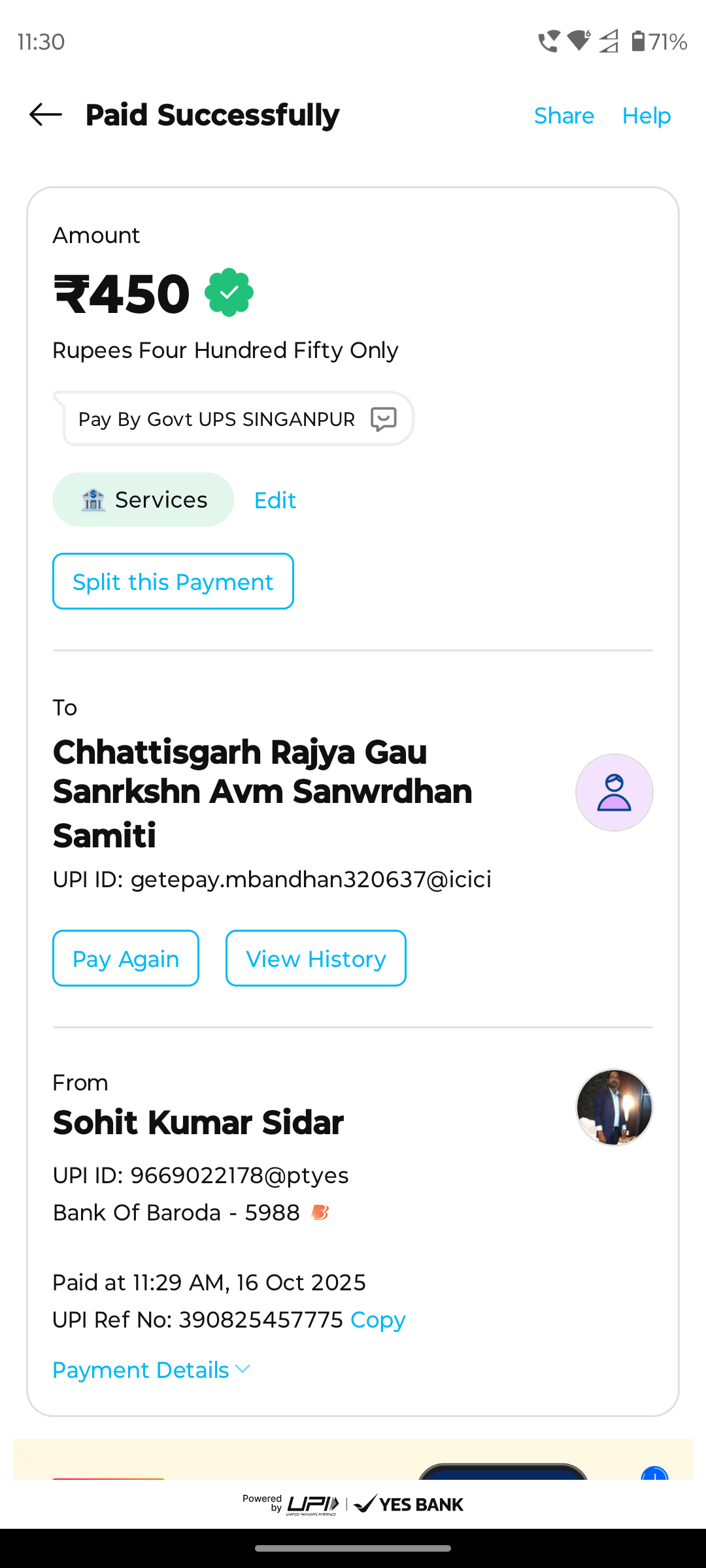Tap the battery status icon
The width and height of the screenshot is (706, 1568).
coord(639,41)
